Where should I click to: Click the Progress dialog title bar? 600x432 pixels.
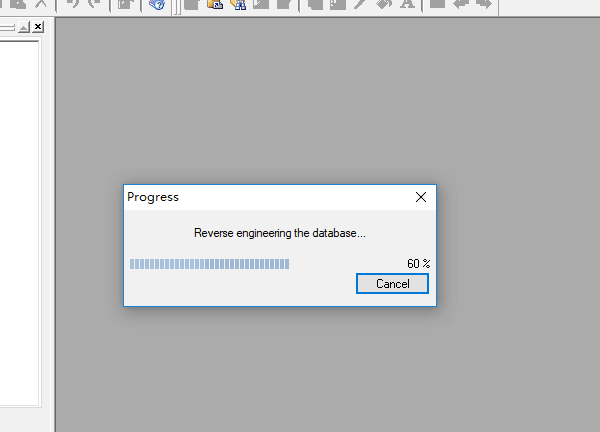point(268,197)
